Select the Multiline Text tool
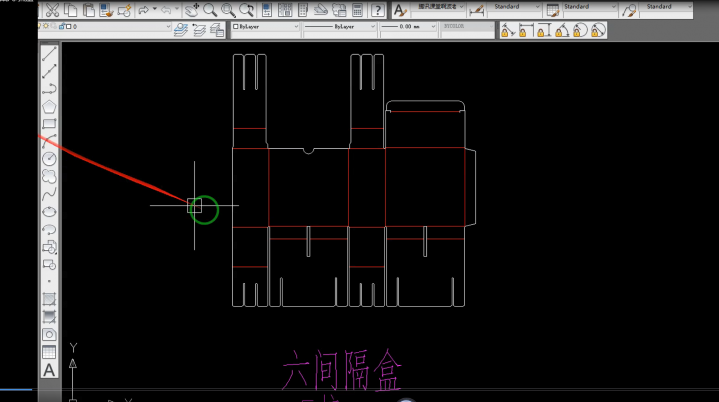The image size is (719, 402). click(49, 370)
